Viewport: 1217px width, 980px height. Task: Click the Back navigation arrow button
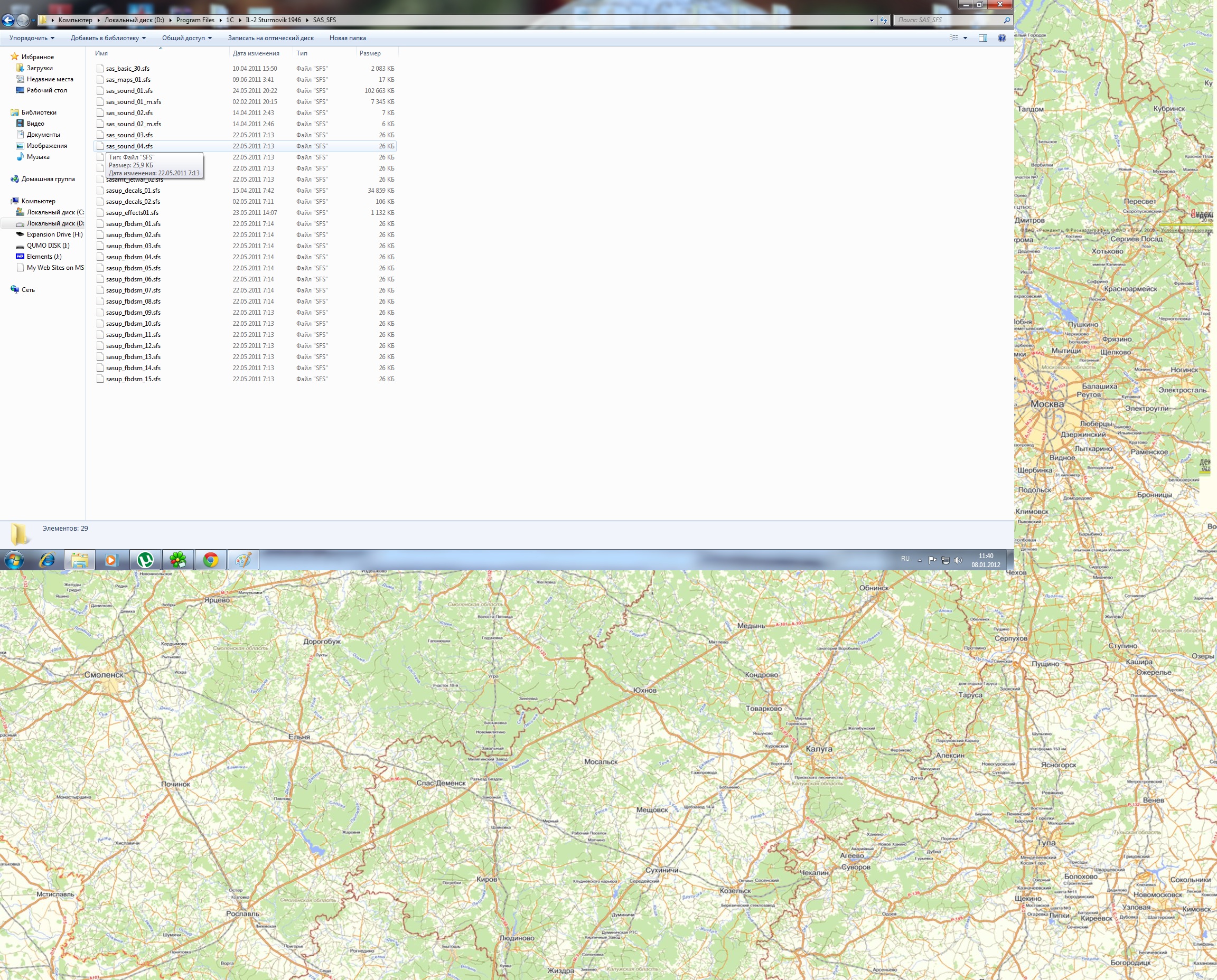[8, 20]
